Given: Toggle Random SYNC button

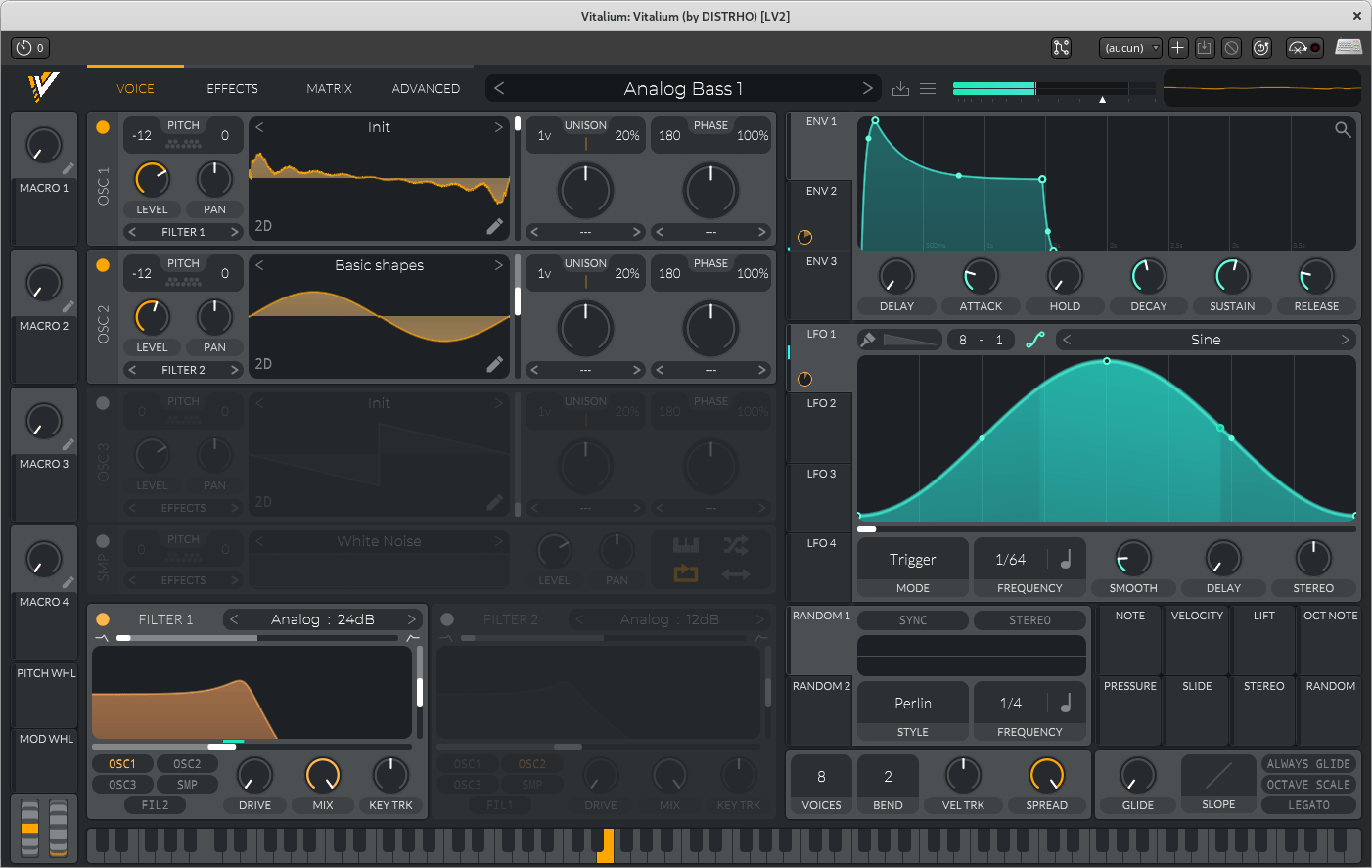Looking at the screenshot, I should [913, 620].
